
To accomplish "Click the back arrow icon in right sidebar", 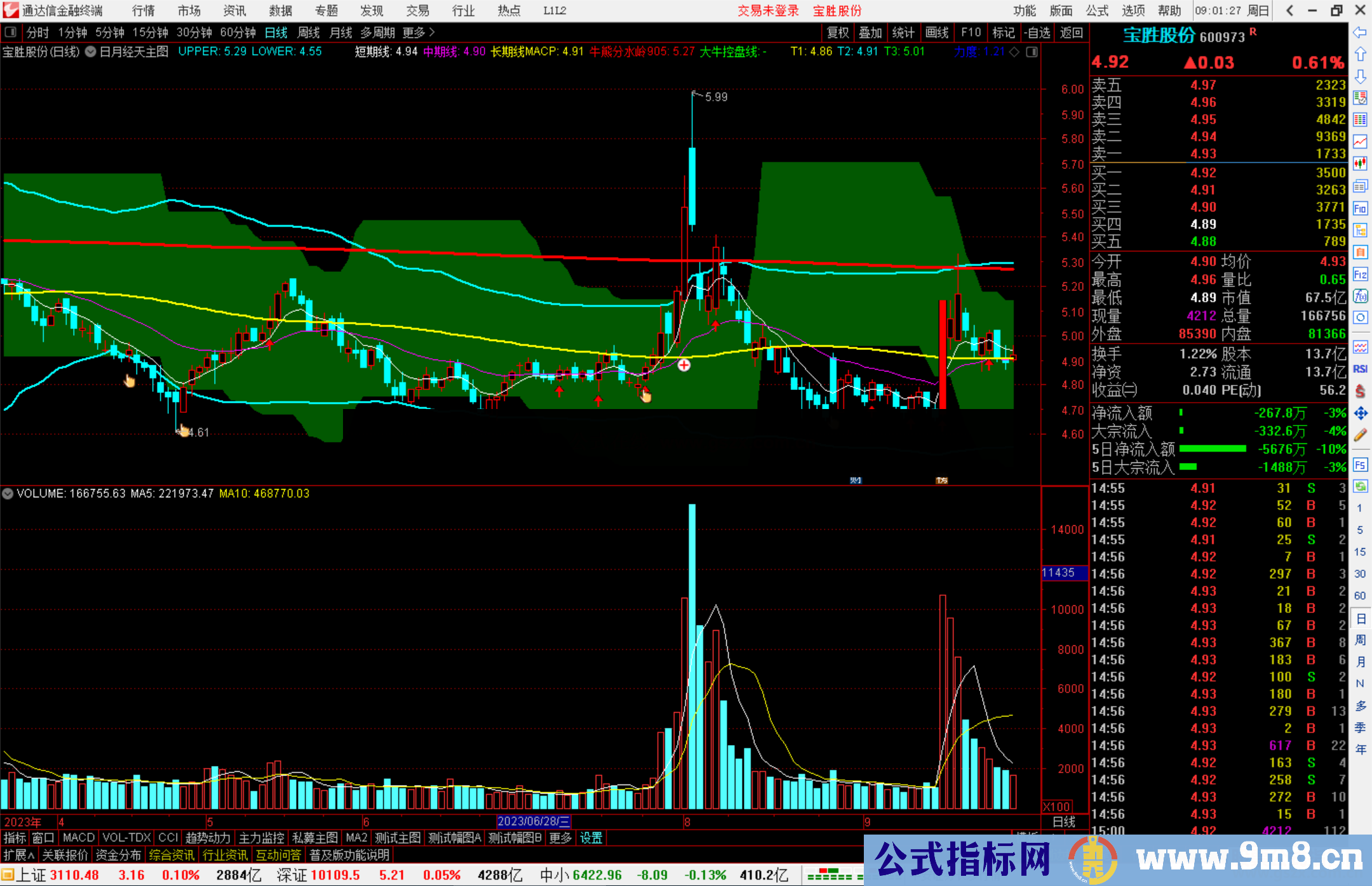I will [1360, 32].
